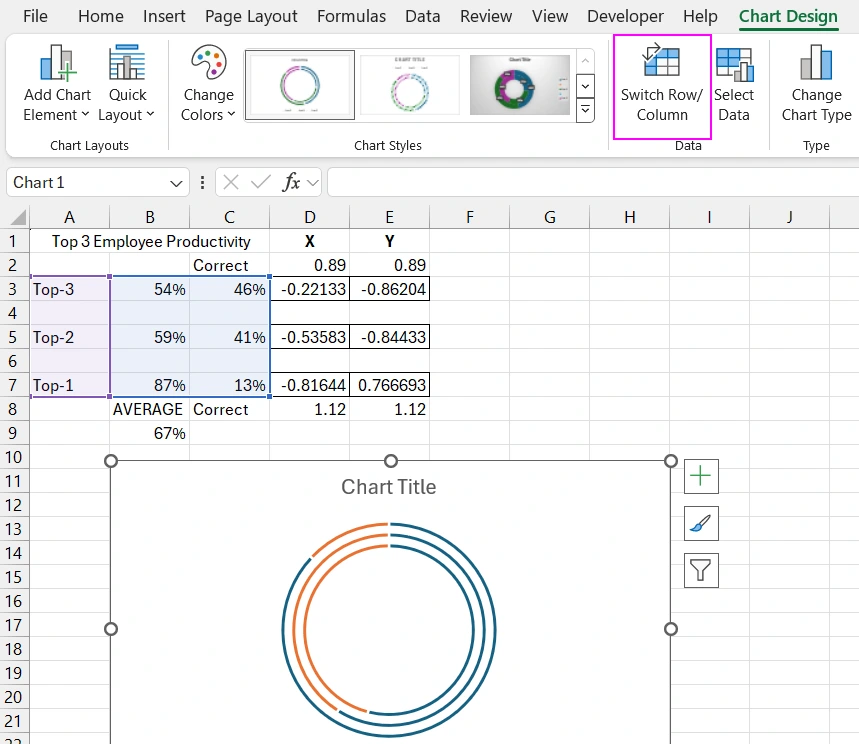
Task: Select the cell showing 67%
Action: tap(149, 433)
